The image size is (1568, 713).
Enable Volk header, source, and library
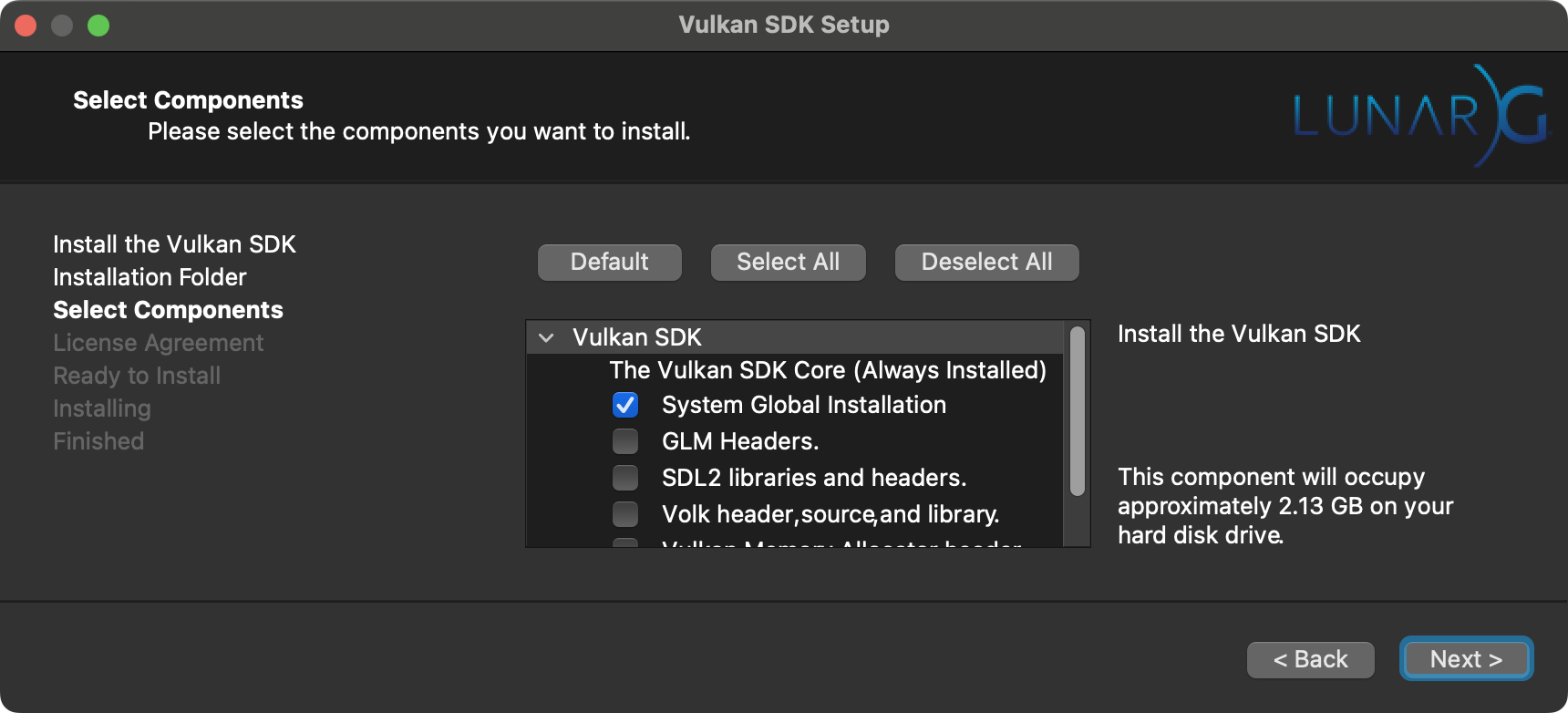click(625, 514)
